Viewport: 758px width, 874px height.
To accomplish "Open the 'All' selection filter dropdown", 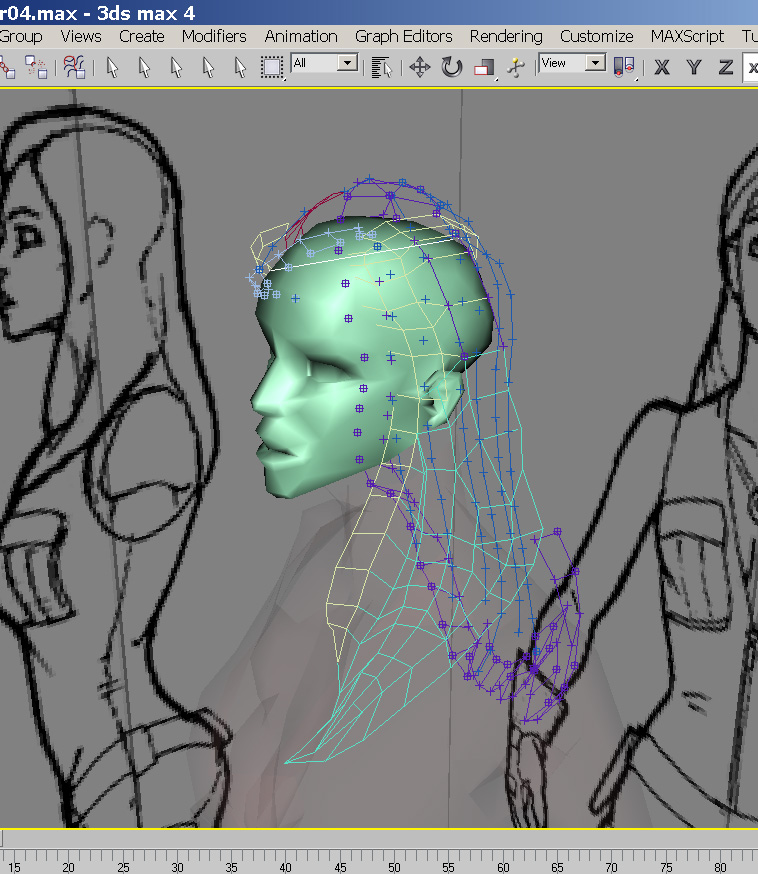I will pos(346,63).
